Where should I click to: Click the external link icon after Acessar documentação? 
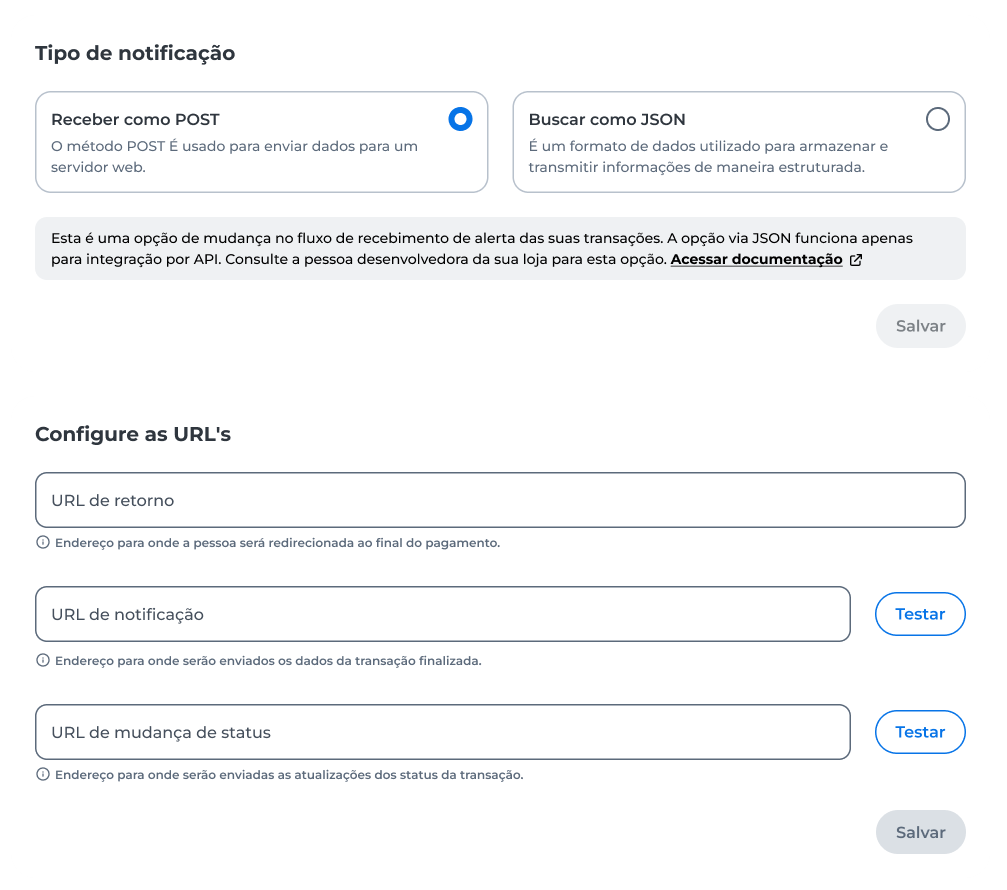tap(856, 259)
